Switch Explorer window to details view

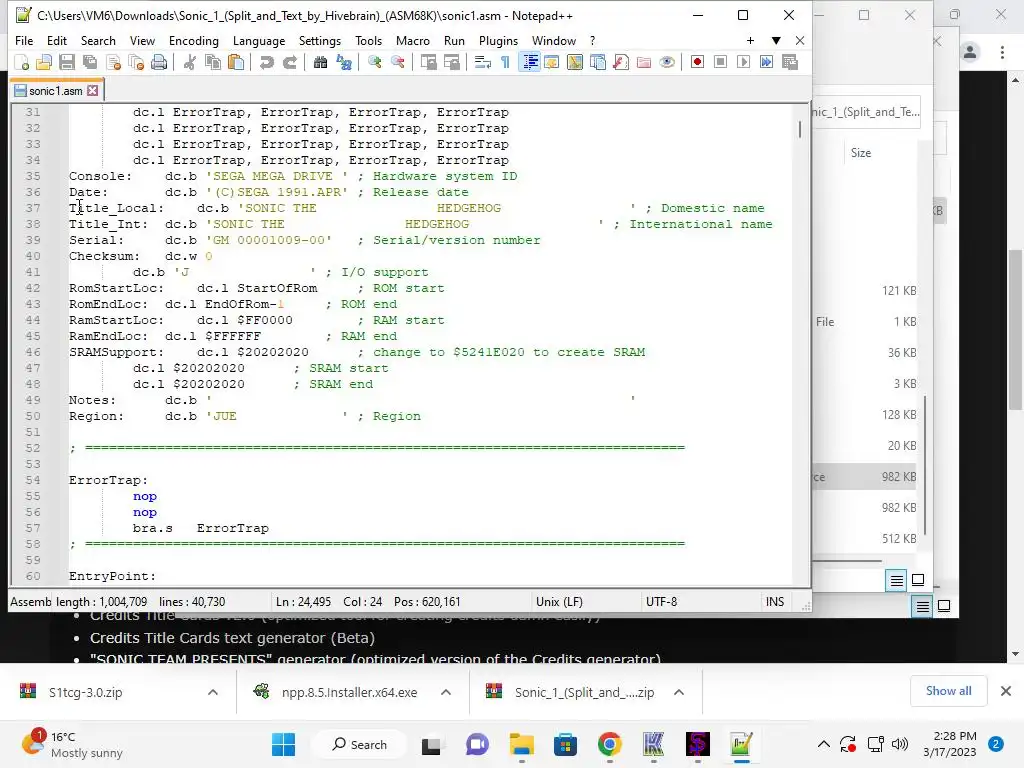(897, 580)
